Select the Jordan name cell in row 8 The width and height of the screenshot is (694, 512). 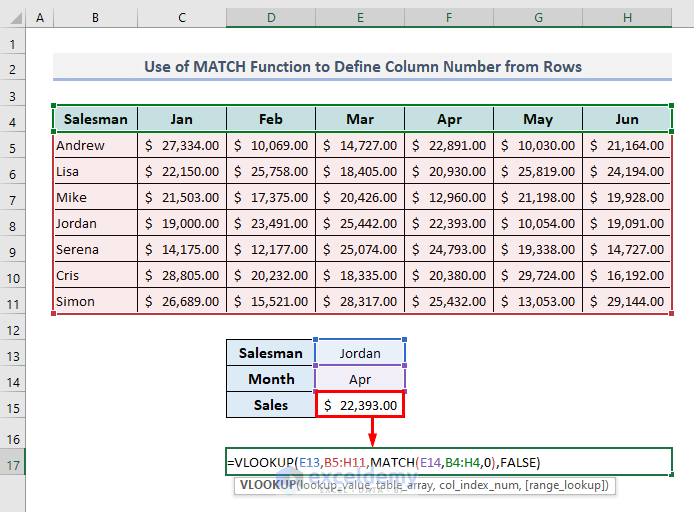(96, 223)
